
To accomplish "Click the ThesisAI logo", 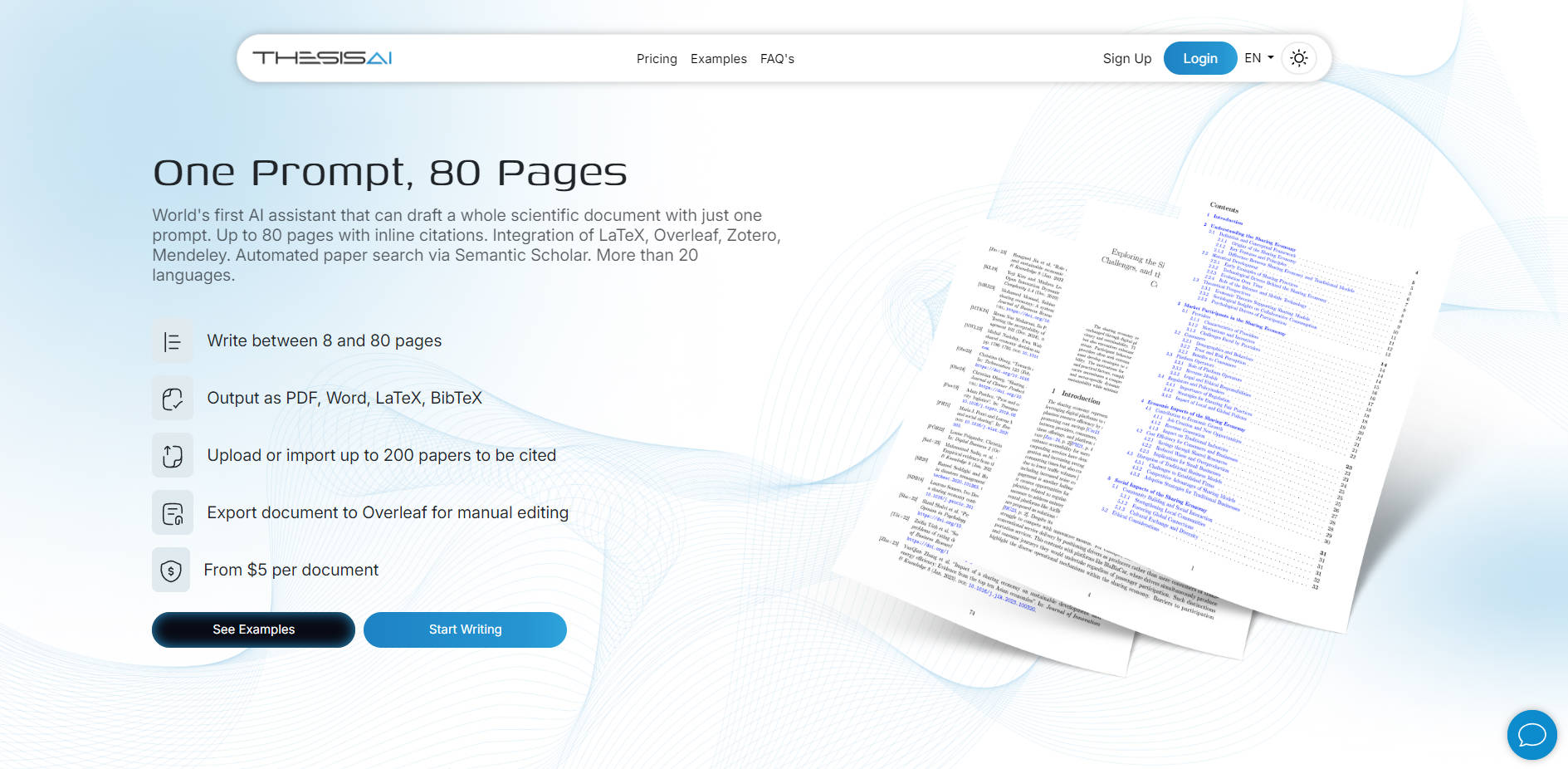I will point(322,58).
